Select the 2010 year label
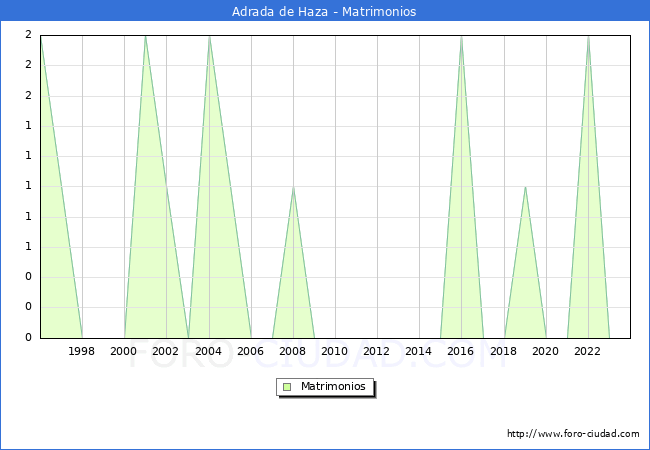The height and width of the screenshot is (450, 650). [335, 351]
